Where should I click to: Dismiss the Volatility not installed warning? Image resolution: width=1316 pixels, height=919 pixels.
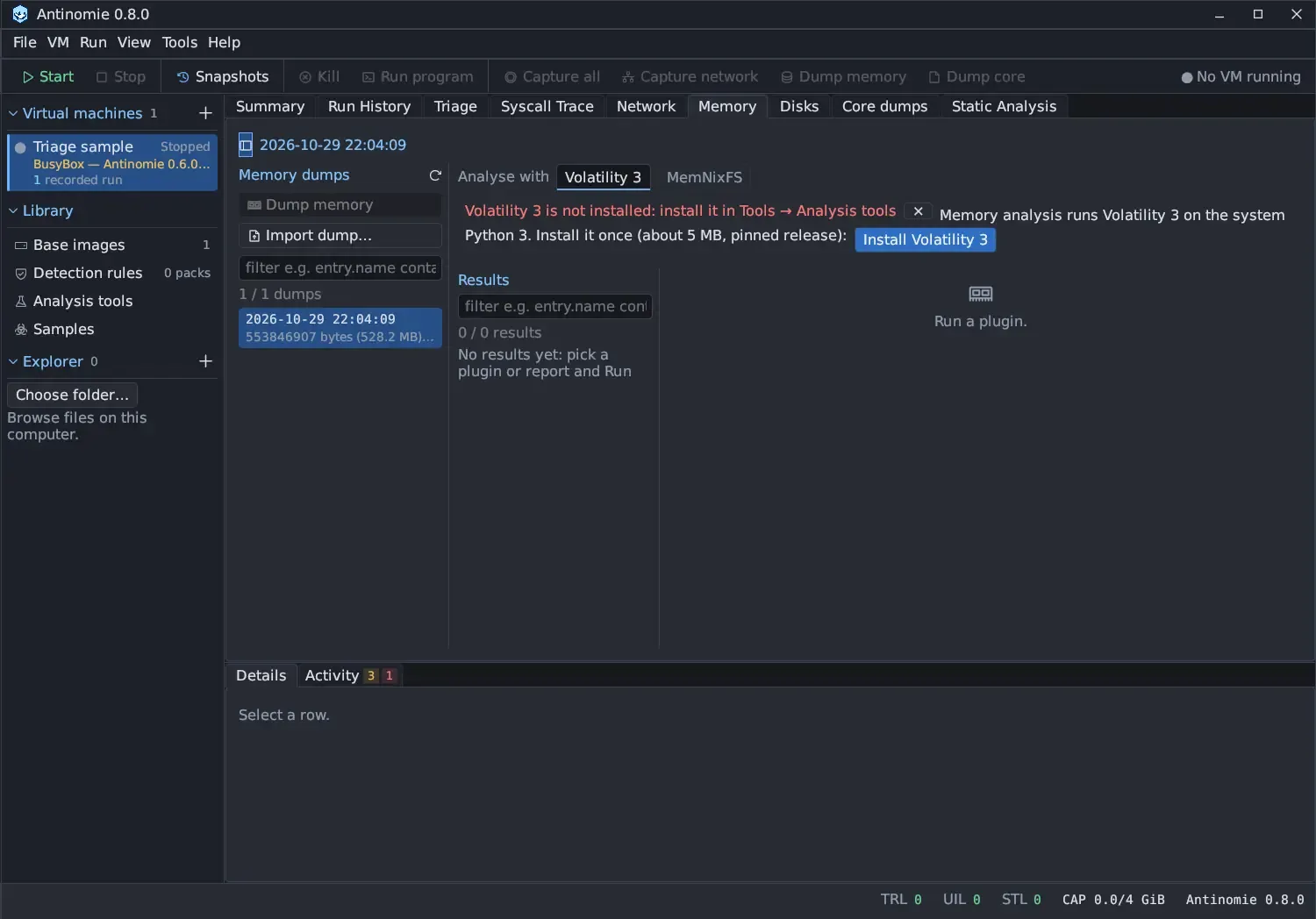pos(918,211)
